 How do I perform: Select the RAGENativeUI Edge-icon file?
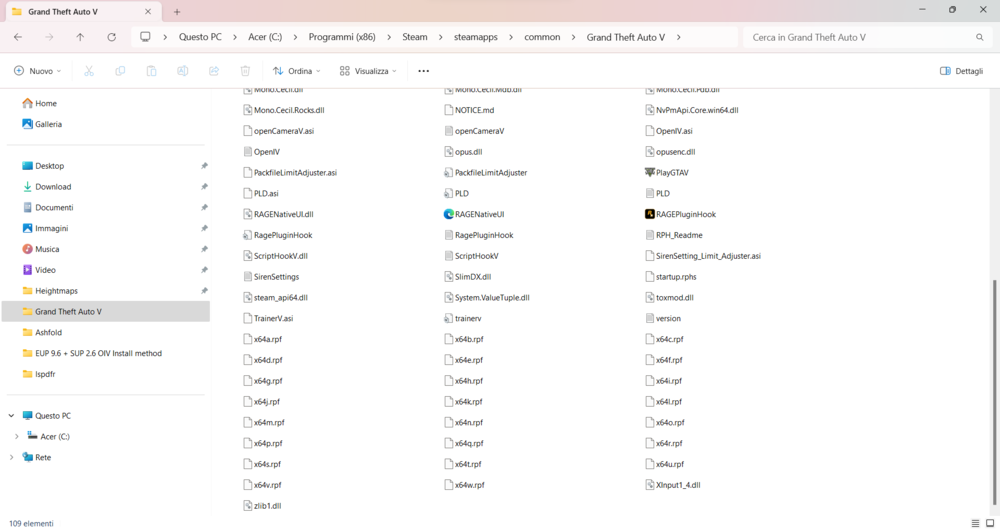[x=474, y=214]
